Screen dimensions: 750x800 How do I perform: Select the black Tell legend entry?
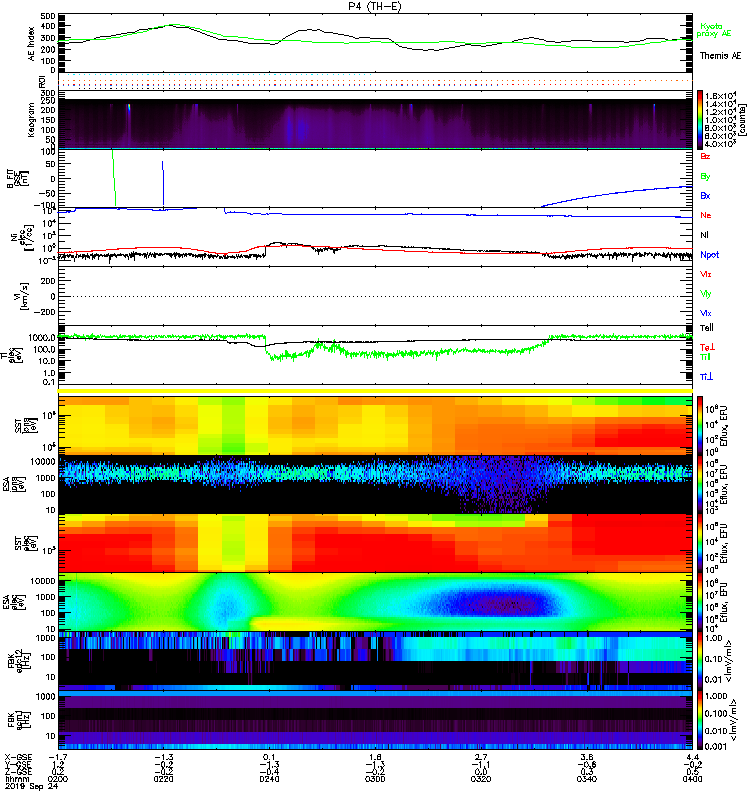click(x=707, y=328)
